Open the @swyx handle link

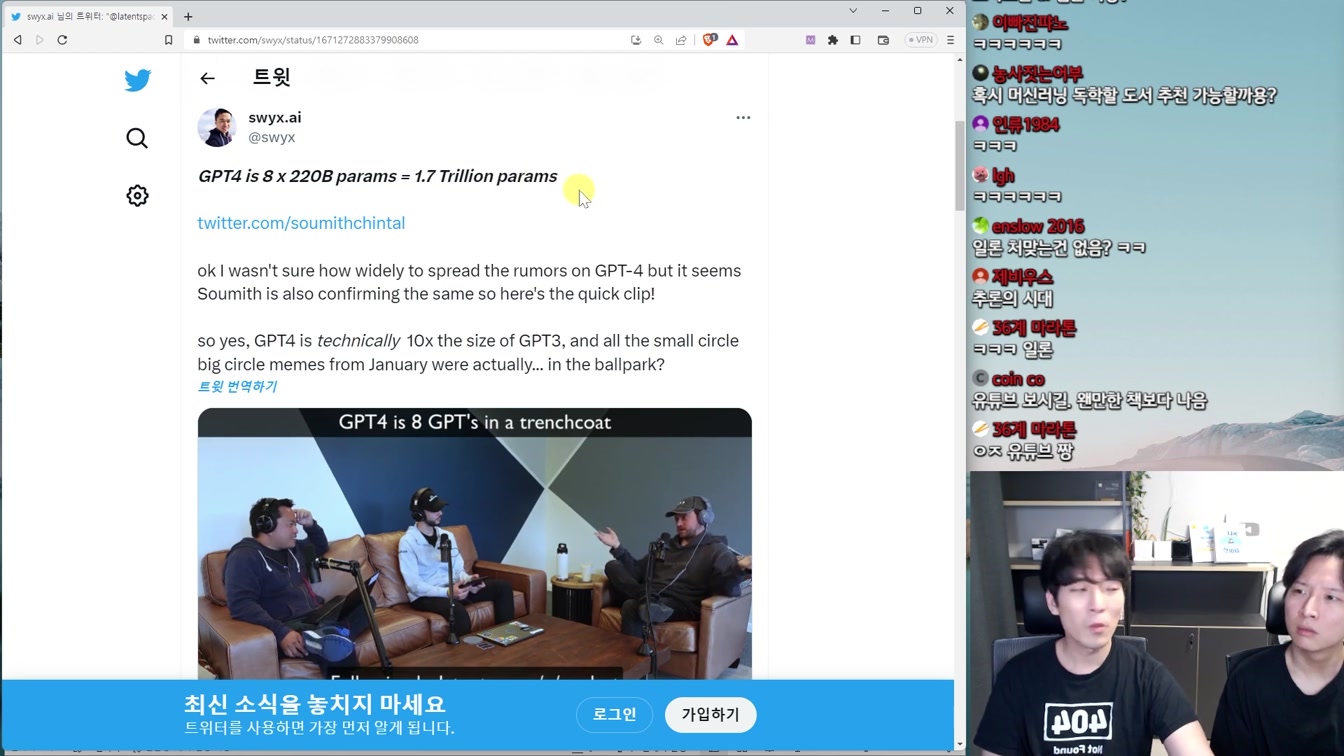click(x=272, y=137)
